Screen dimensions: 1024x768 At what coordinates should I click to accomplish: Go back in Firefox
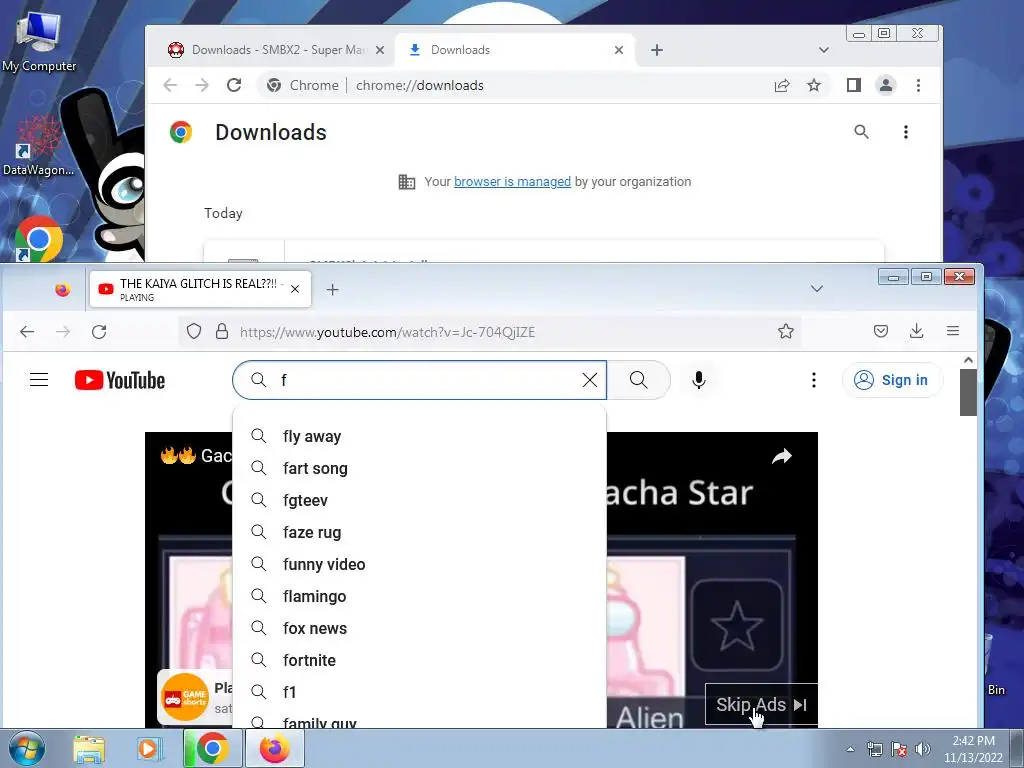point(27,332)
